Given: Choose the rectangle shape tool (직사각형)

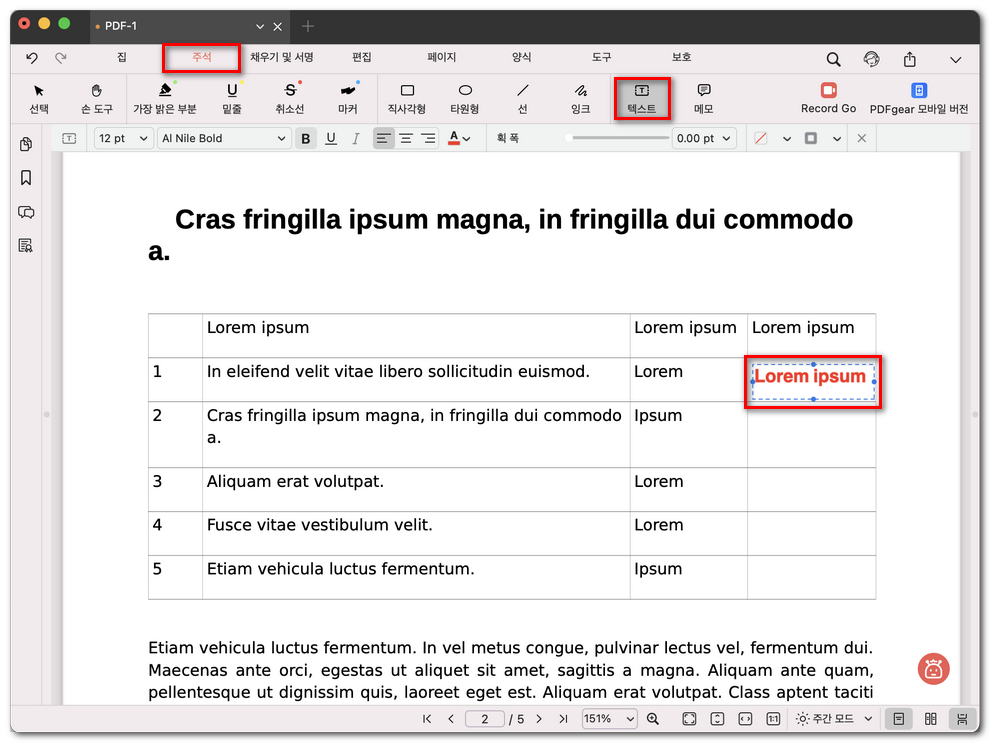Looking at the screenshot, I should [407, 98].
